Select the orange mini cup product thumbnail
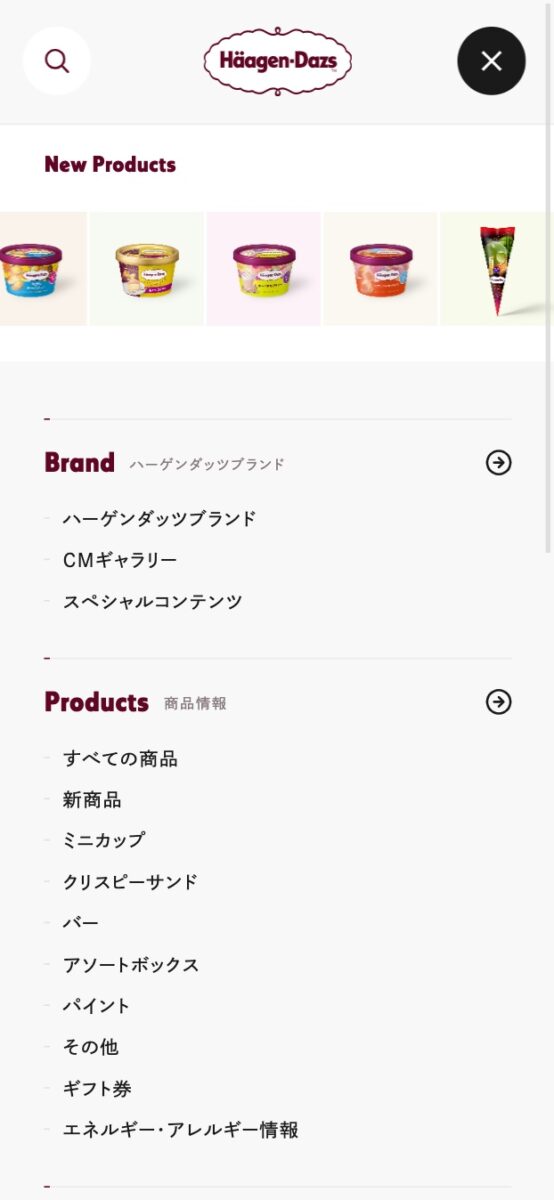 (381, 268)
